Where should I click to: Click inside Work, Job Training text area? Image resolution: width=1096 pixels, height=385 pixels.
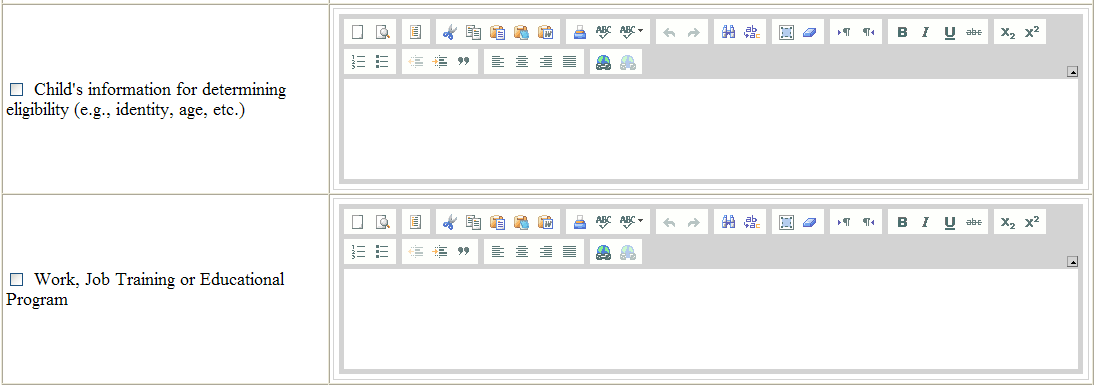click(711, 319)
